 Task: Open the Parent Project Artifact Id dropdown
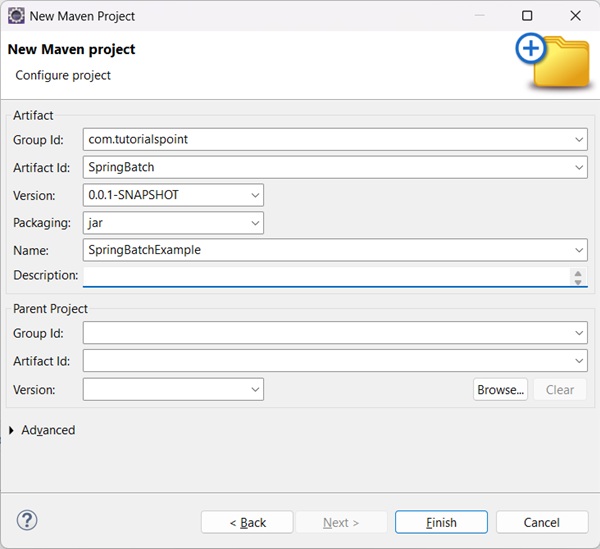580,361
